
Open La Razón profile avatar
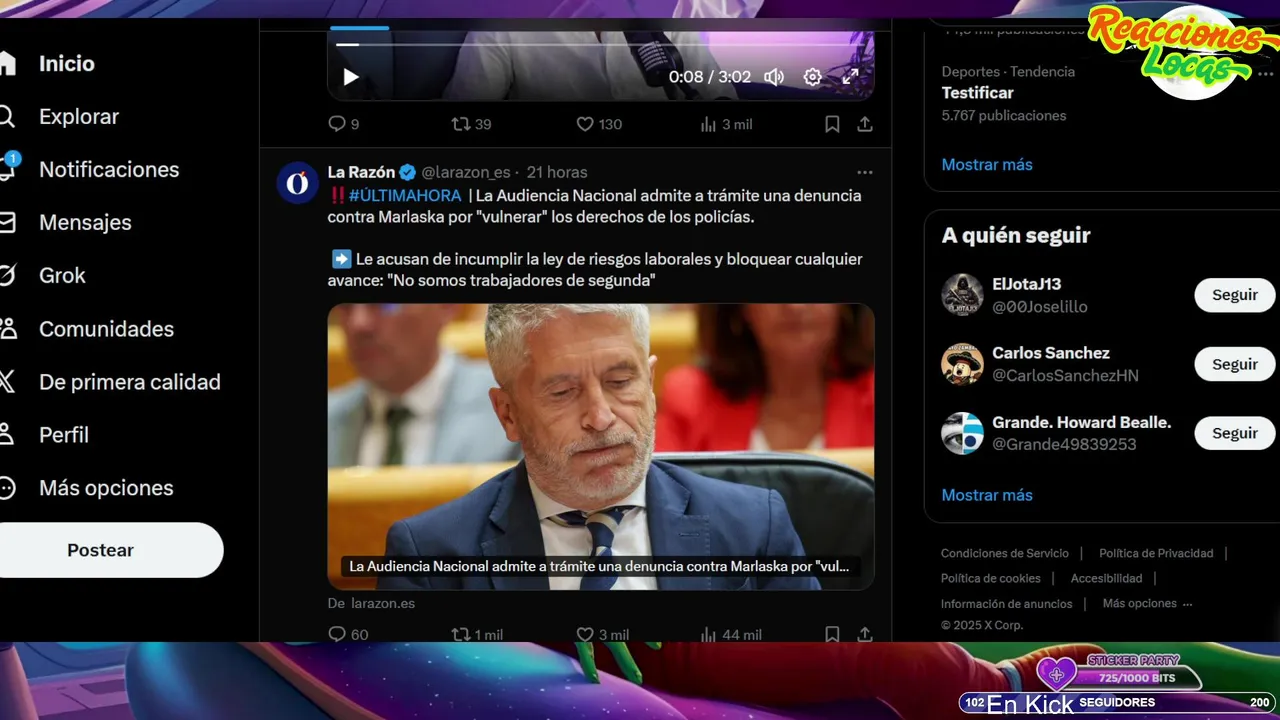(297, 183)
